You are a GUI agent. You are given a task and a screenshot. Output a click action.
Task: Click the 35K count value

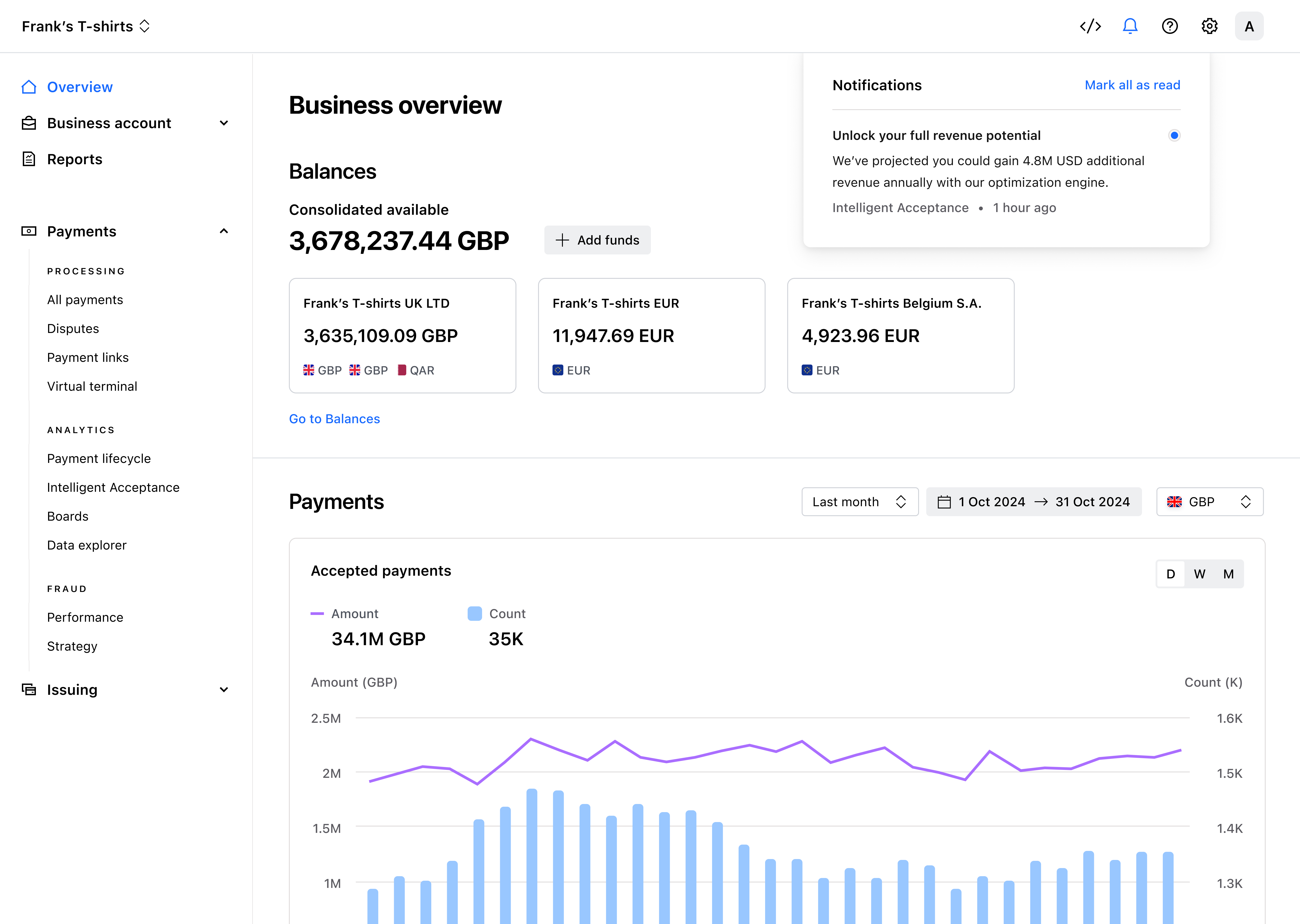coord(506,639)
